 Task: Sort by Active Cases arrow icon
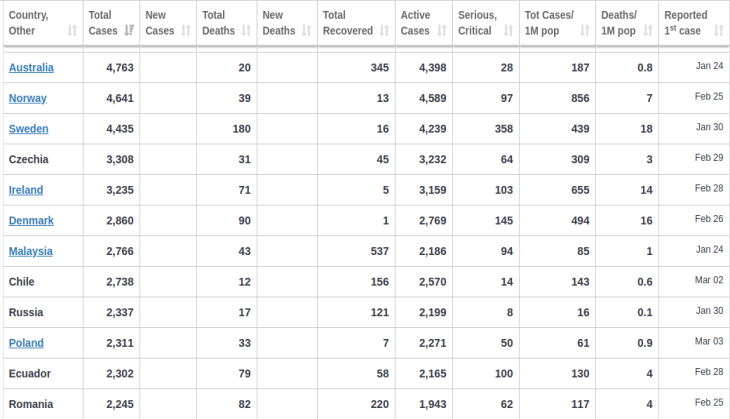[x=441, y=31]
